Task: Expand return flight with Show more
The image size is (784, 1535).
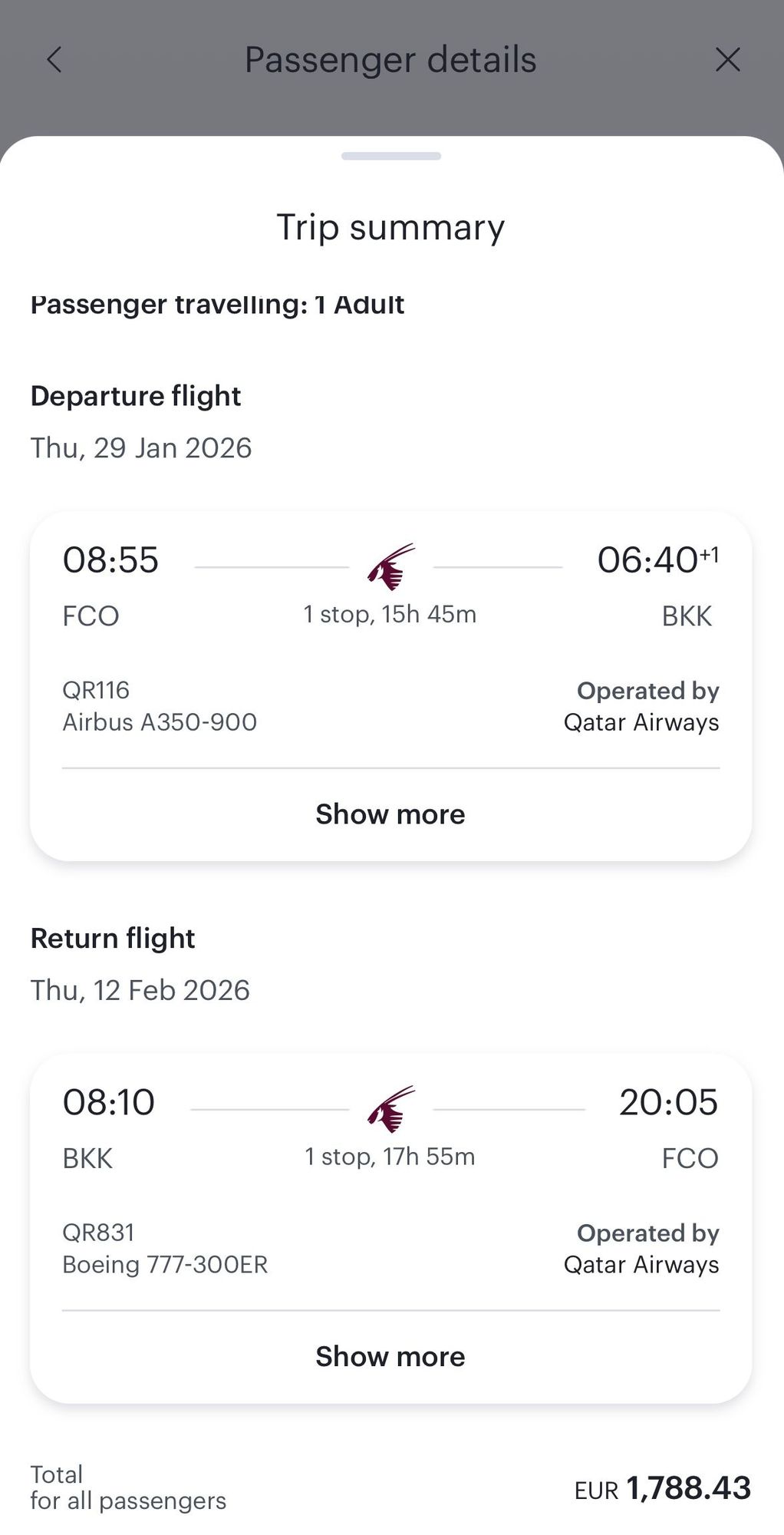Action: [x=390, y=1356]
